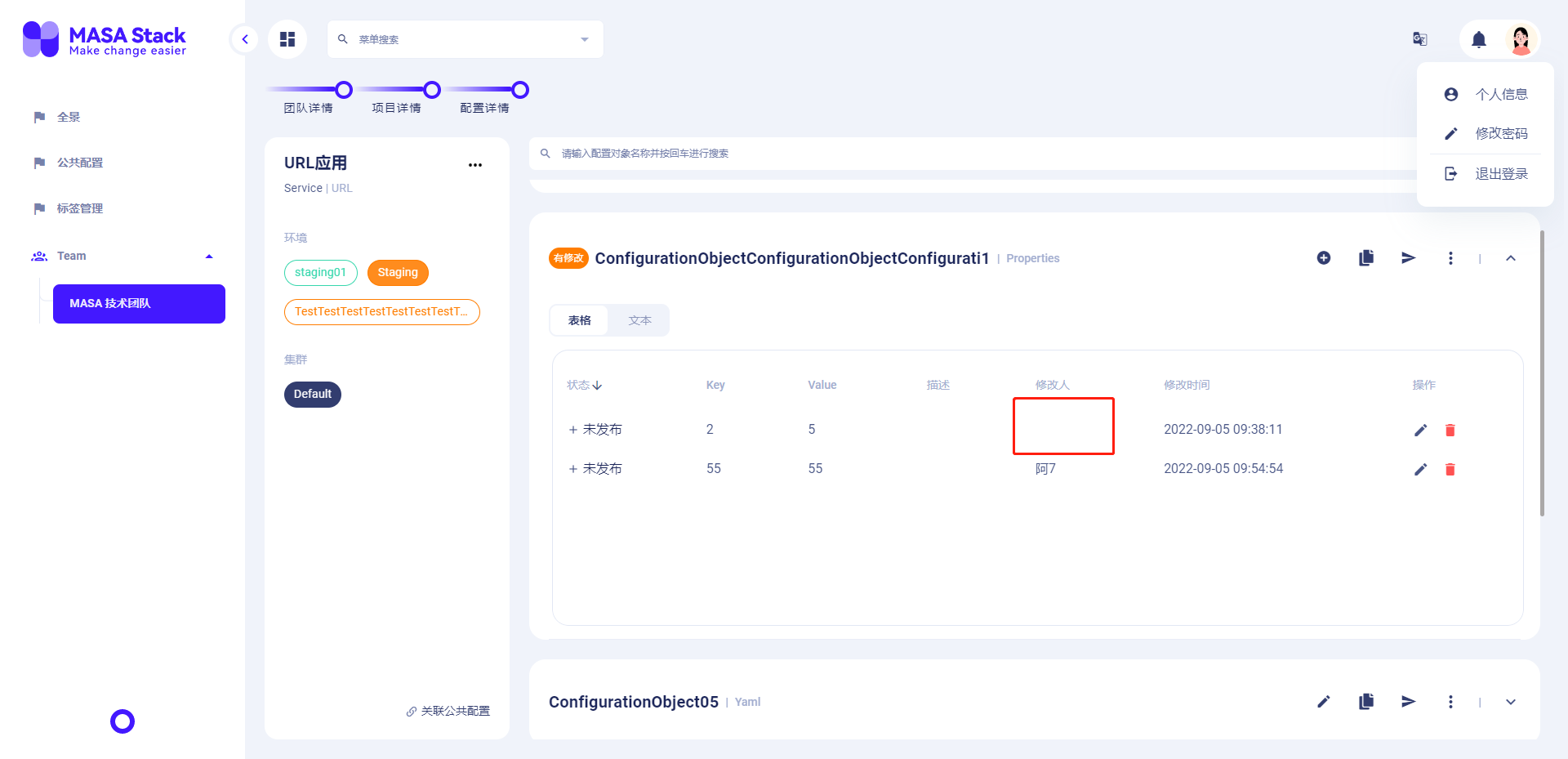Select 个人信息 from the account menu
Screen dimensions: 1568x759
point(1501,94)
